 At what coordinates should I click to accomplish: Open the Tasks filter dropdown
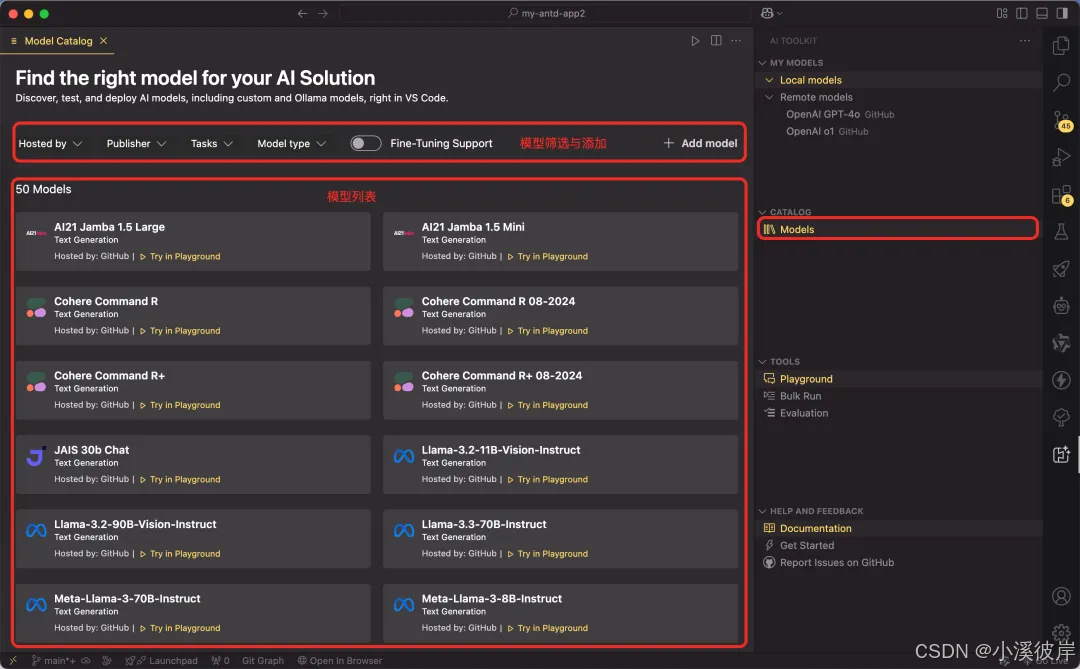coord(211,143)
